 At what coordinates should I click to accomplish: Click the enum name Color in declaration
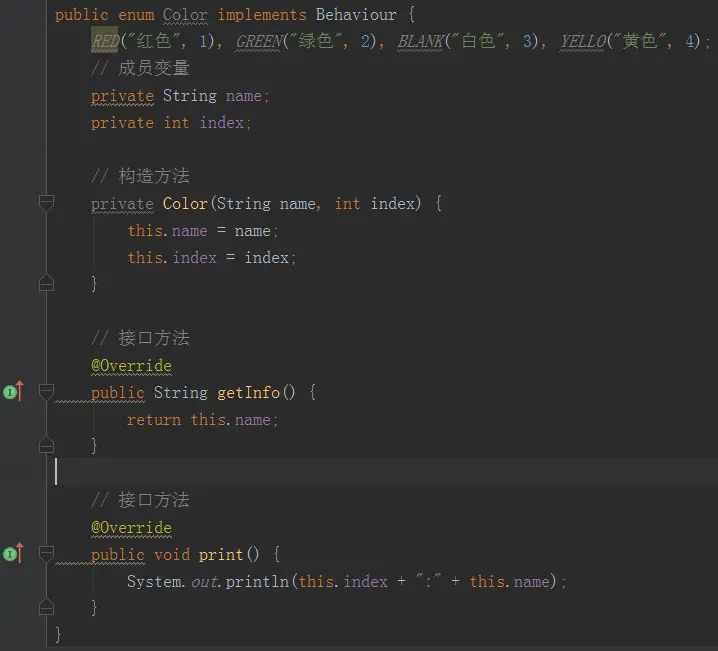click(185, 15)
